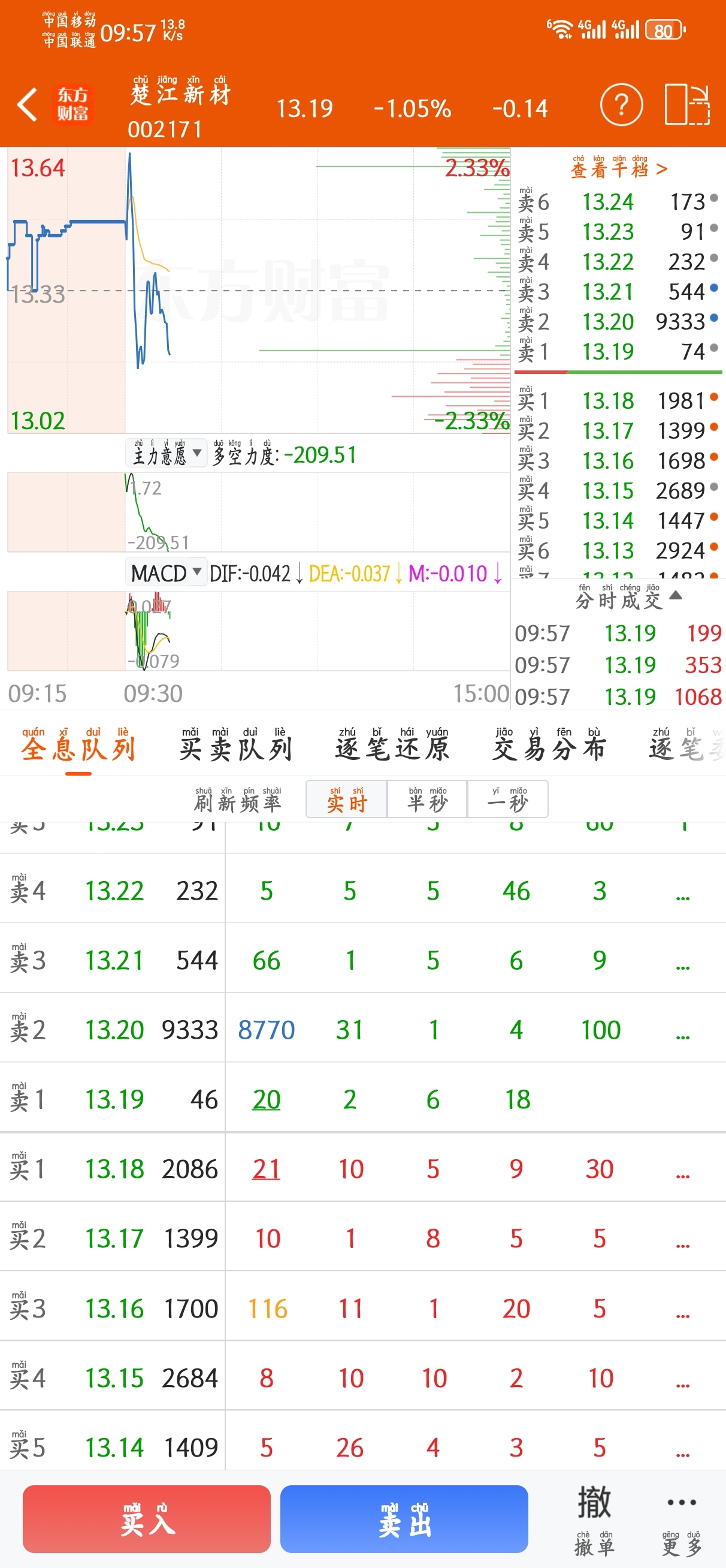726x1568 pixels.
Task: Select 卖5 13.23 in top order book
Action: (x=618, y=231)
